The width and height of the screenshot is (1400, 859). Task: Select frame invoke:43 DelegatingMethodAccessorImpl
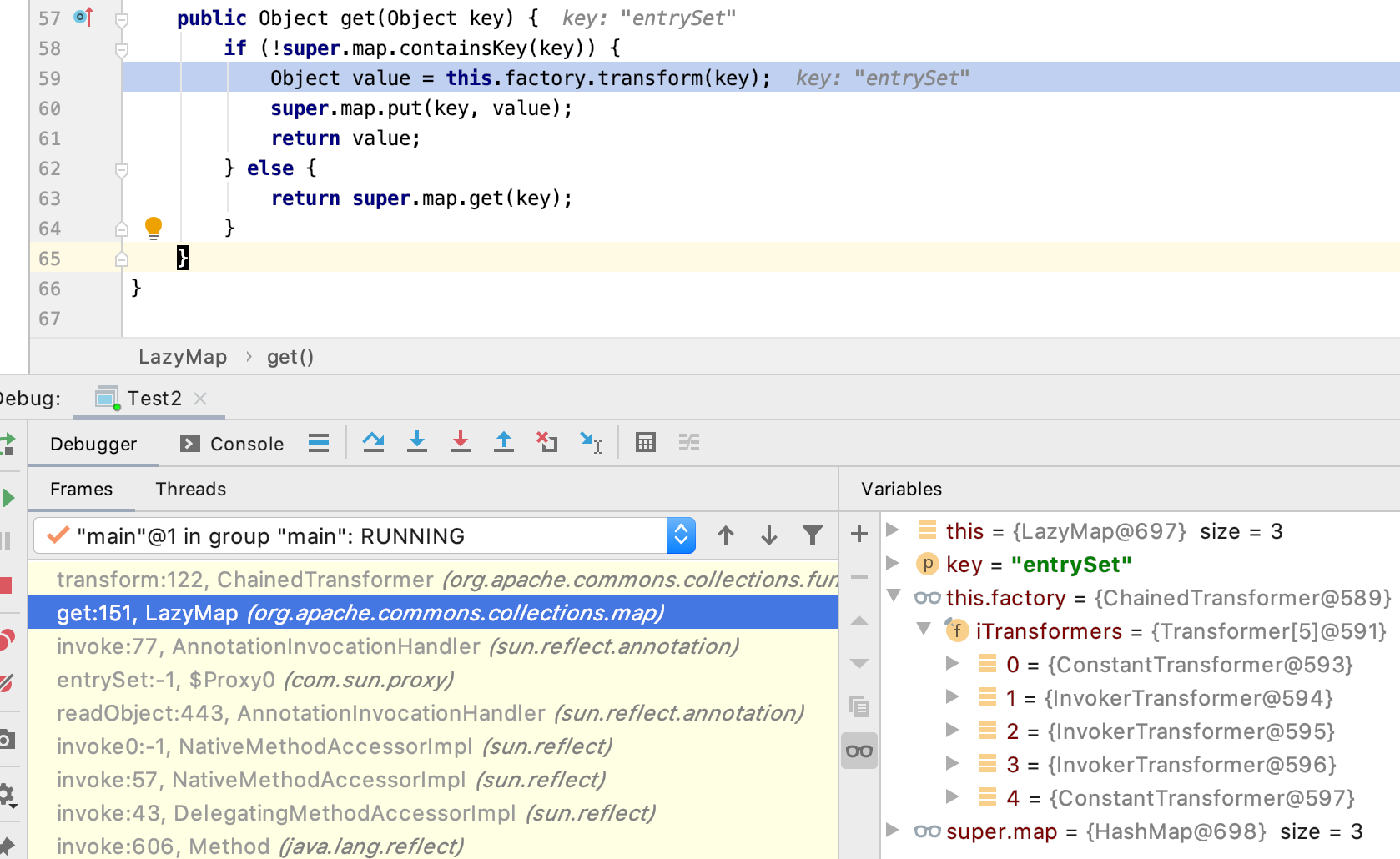(x=433, y=813)
